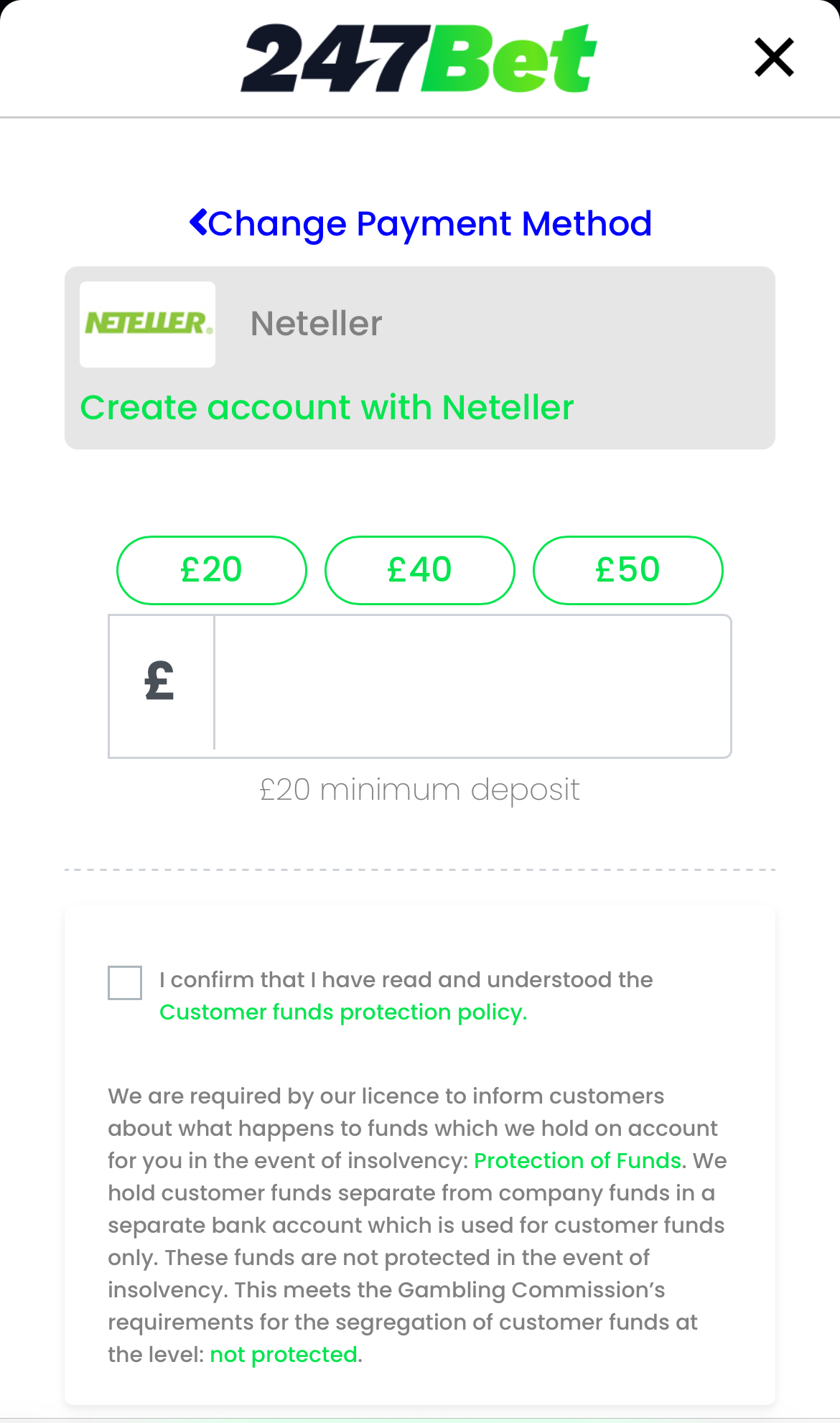
Task: Open the Protection of Funds link
Action: pos(577,1161)
